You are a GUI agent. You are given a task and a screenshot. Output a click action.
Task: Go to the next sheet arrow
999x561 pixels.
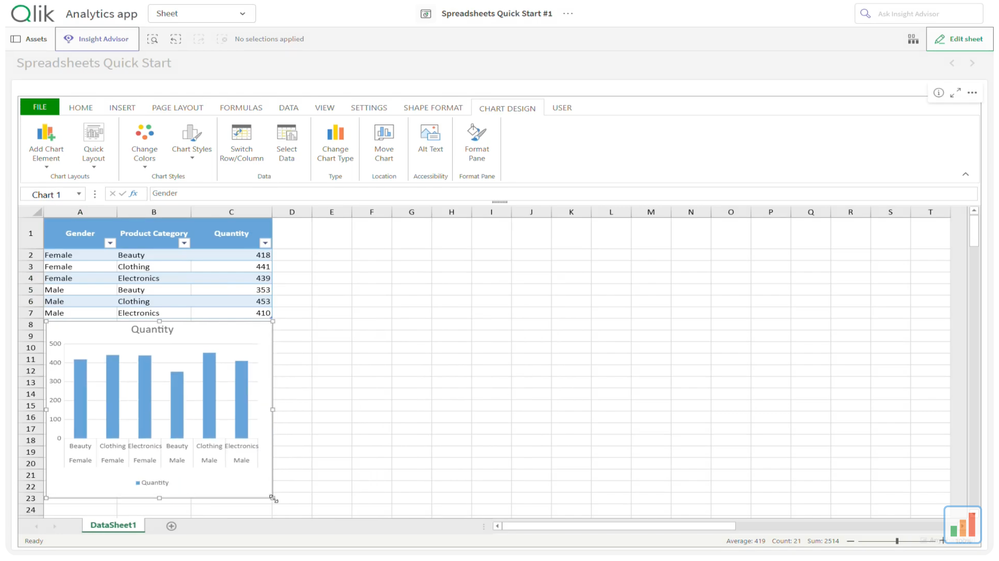click(x=972, y=63)
